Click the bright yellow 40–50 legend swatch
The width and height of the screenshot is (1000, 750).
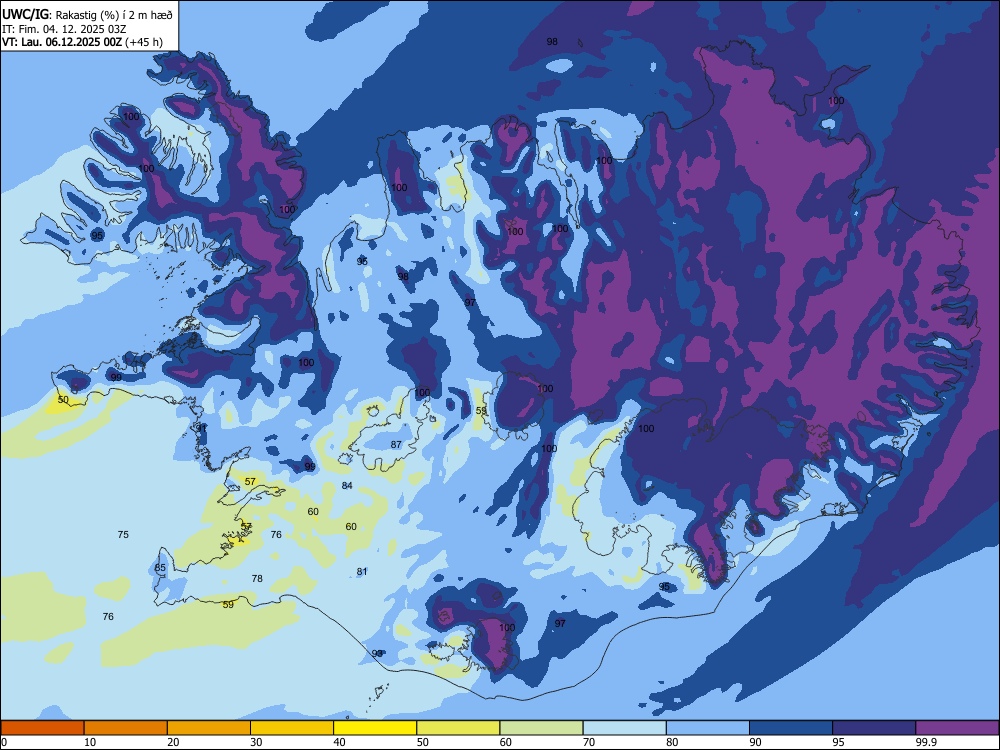[375, 728]
